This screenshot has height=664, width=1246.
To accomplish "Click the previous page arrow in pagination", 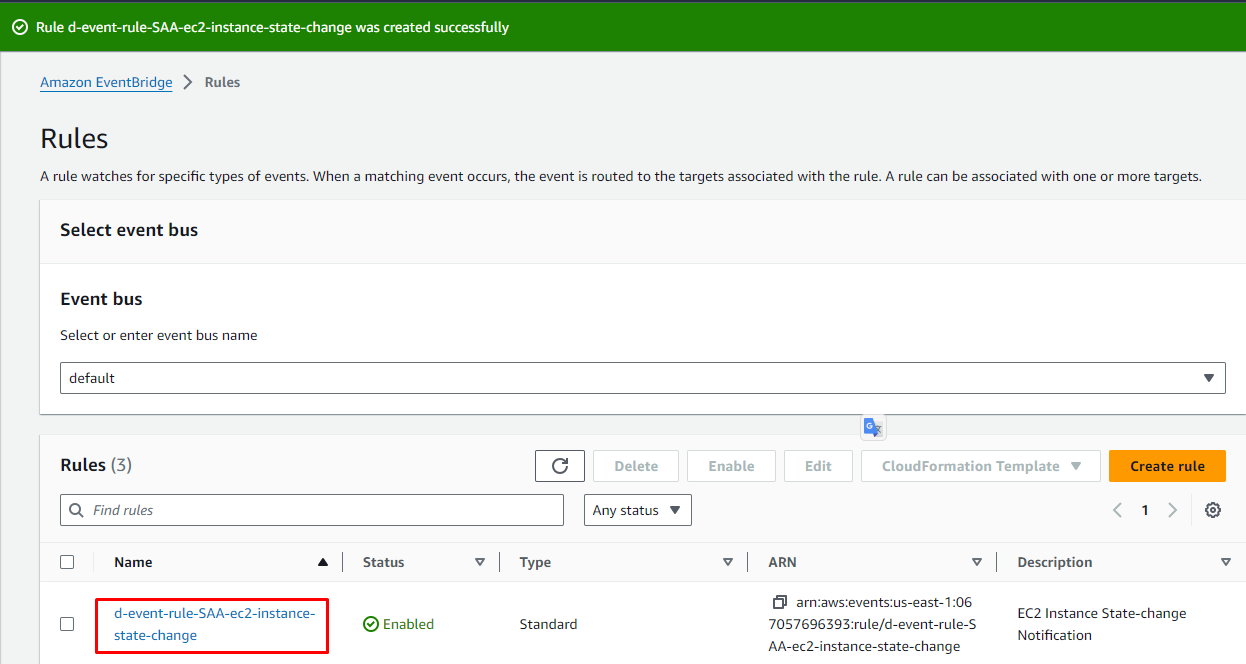I will click(x=1117, y=510).
